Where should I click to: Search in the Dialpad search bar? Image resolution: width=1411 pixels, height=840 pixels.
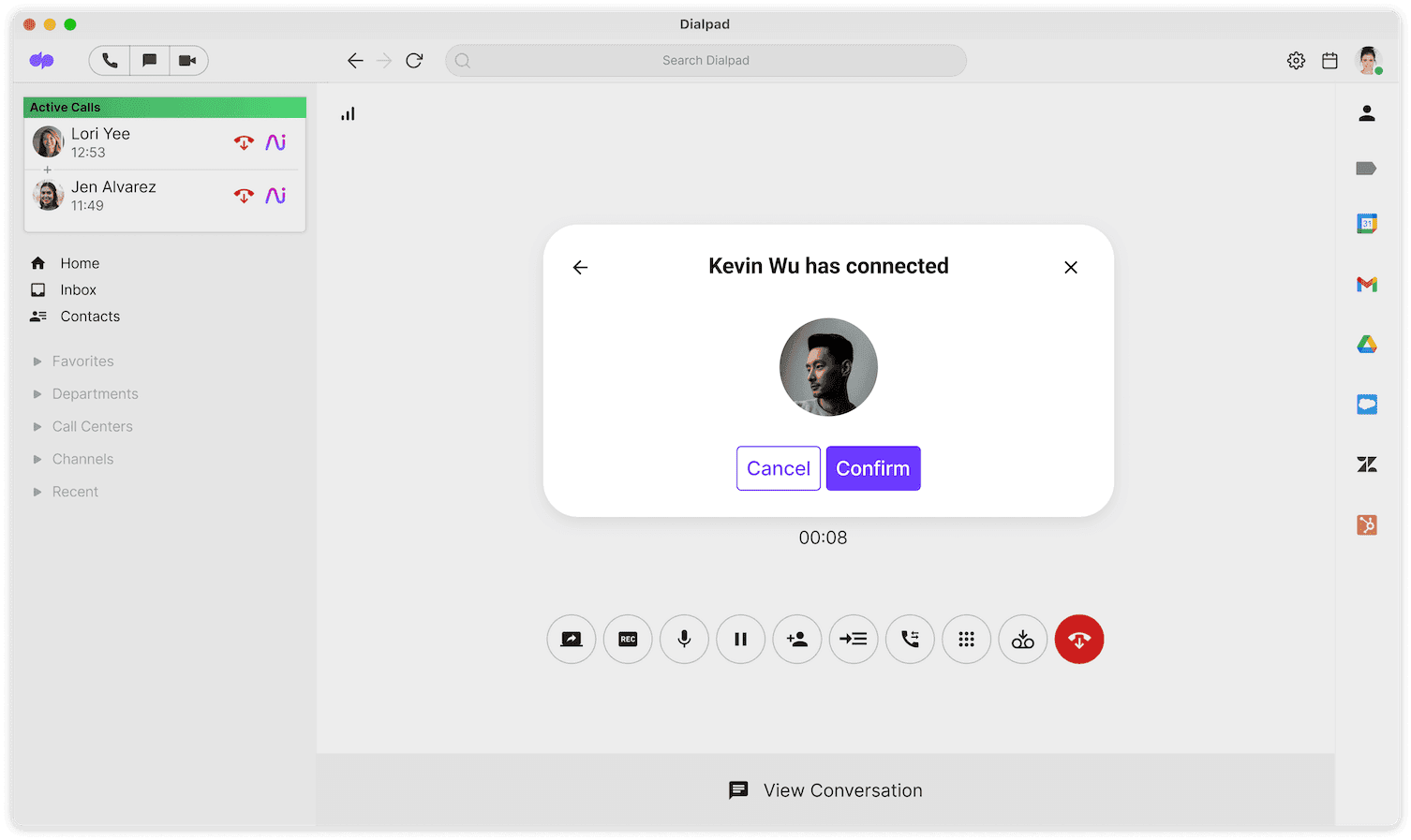pos(705,60)
